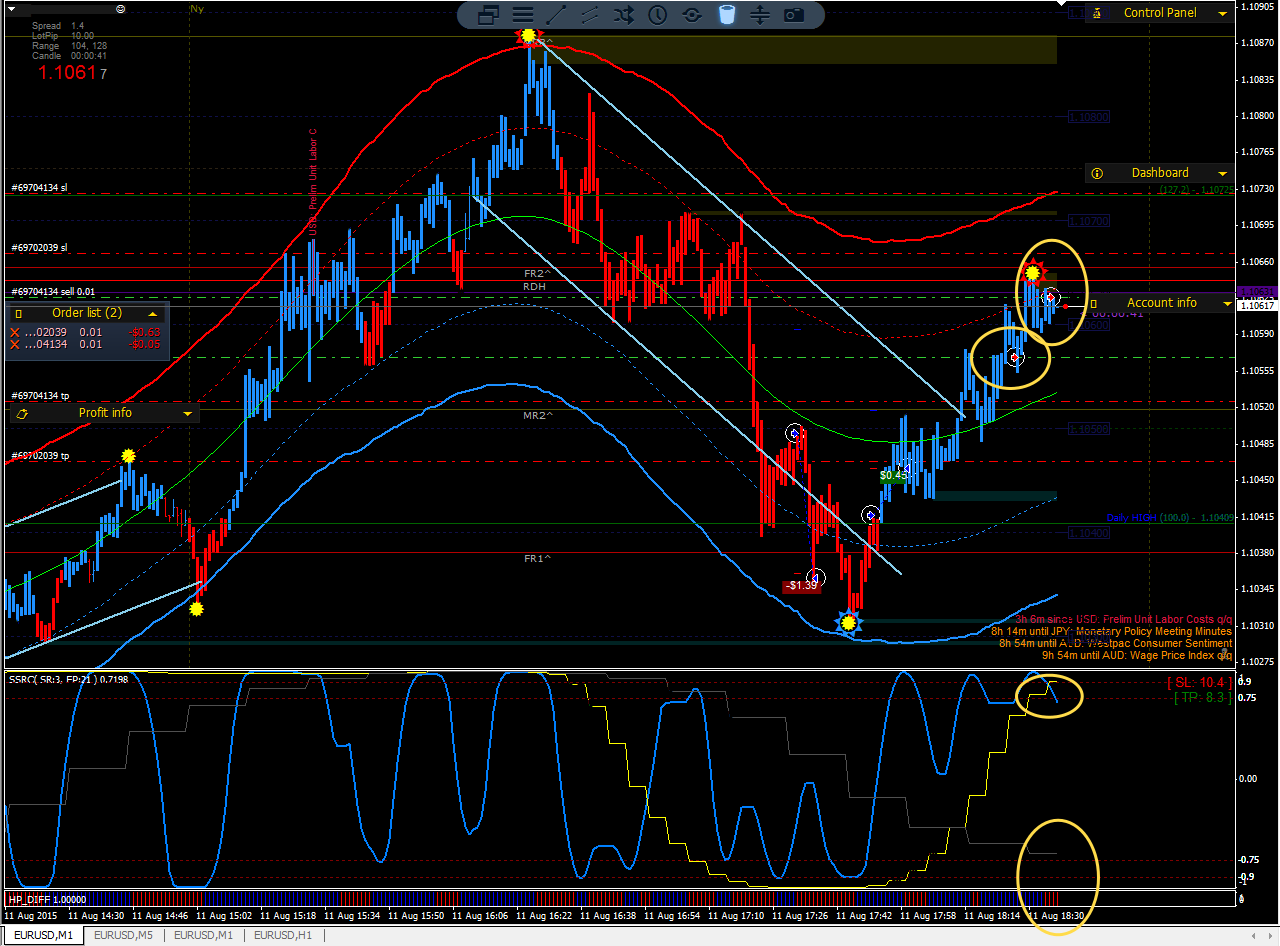
Task: Click the Order list panel icon
Action: [x=19, y=313]
